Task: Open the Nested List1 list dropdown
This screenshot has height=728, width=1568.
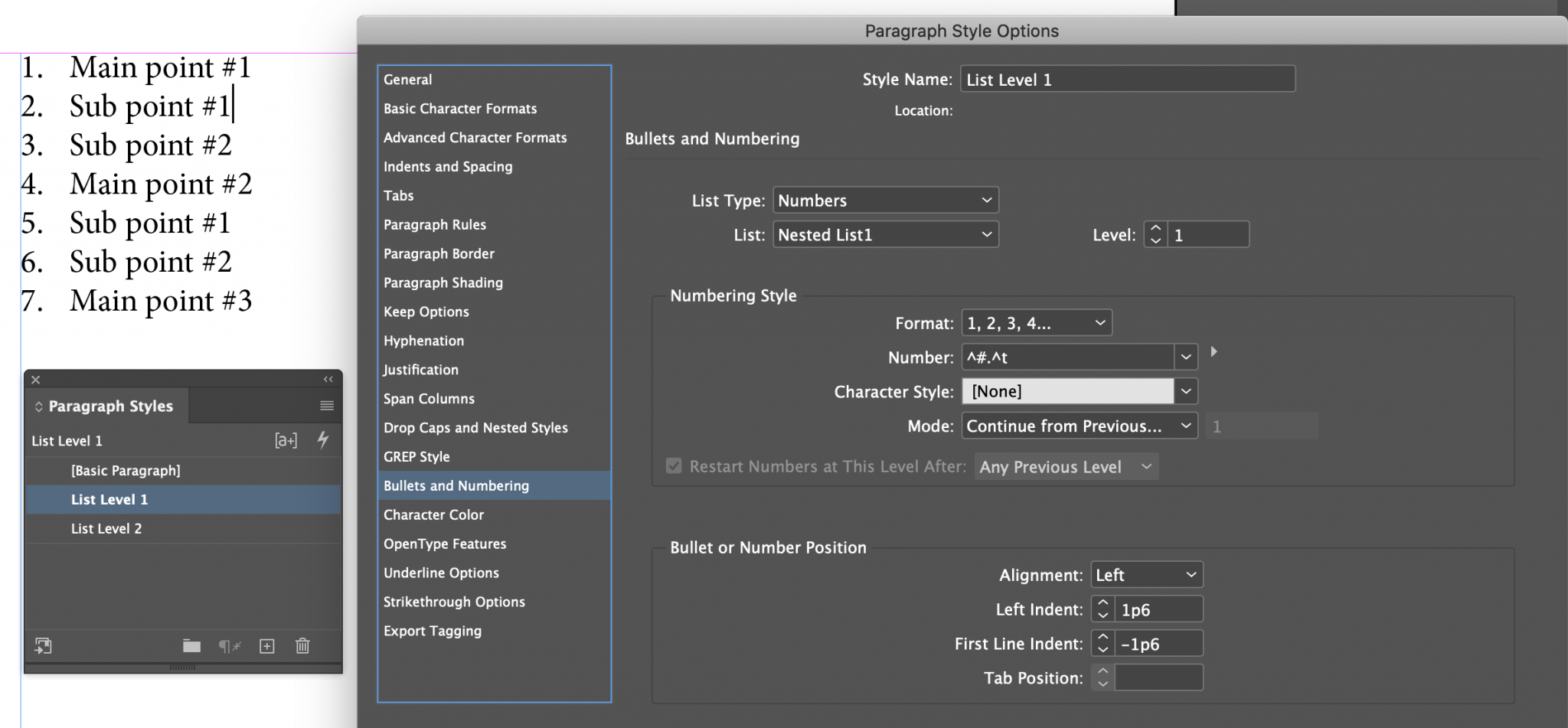Action: (885, 234)
